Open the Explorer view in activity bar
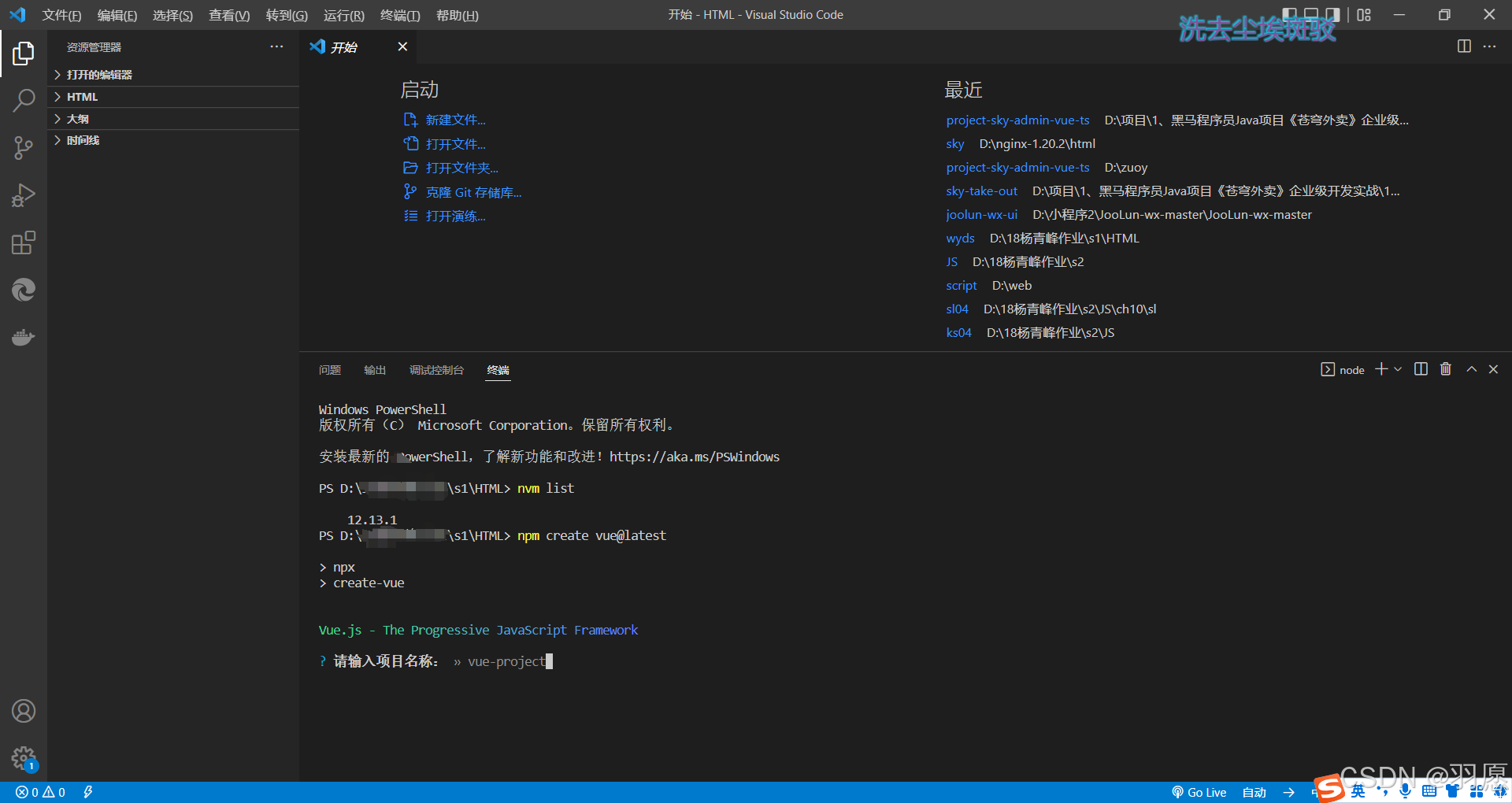This screenshot has width=1512, height=803. (24, 54)
